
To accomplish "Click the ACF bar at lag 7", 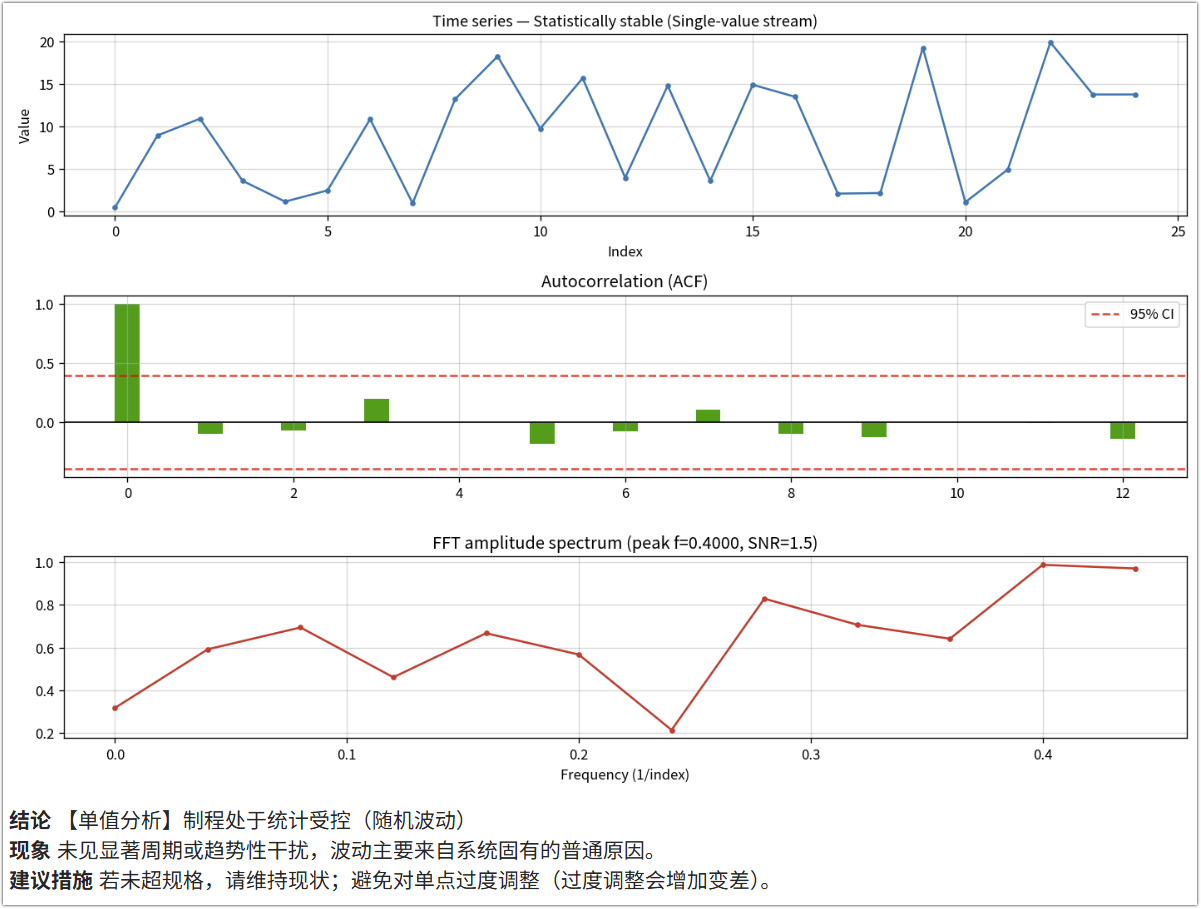I will point(708,416).
